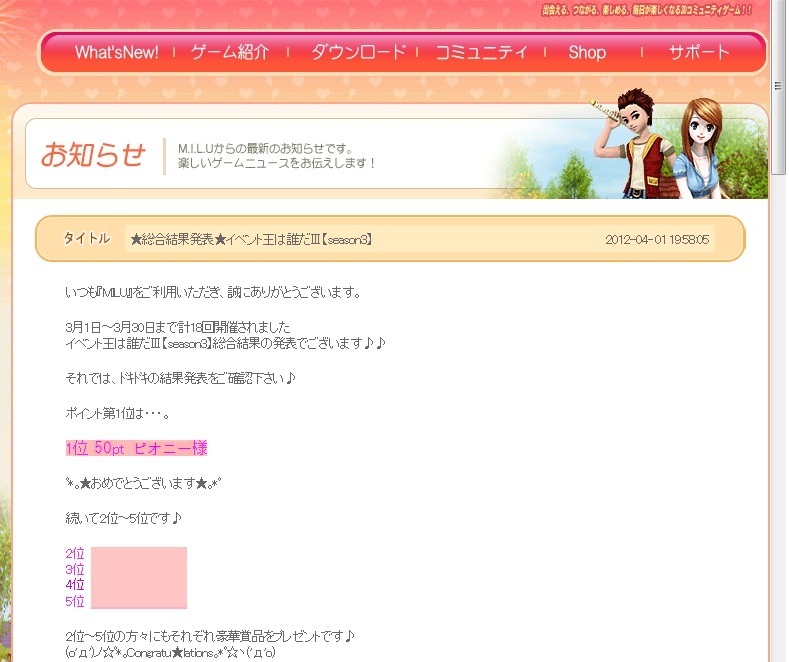Open the サポート menu item
This screenshot has height=662, width=789.
coord(699,52)
